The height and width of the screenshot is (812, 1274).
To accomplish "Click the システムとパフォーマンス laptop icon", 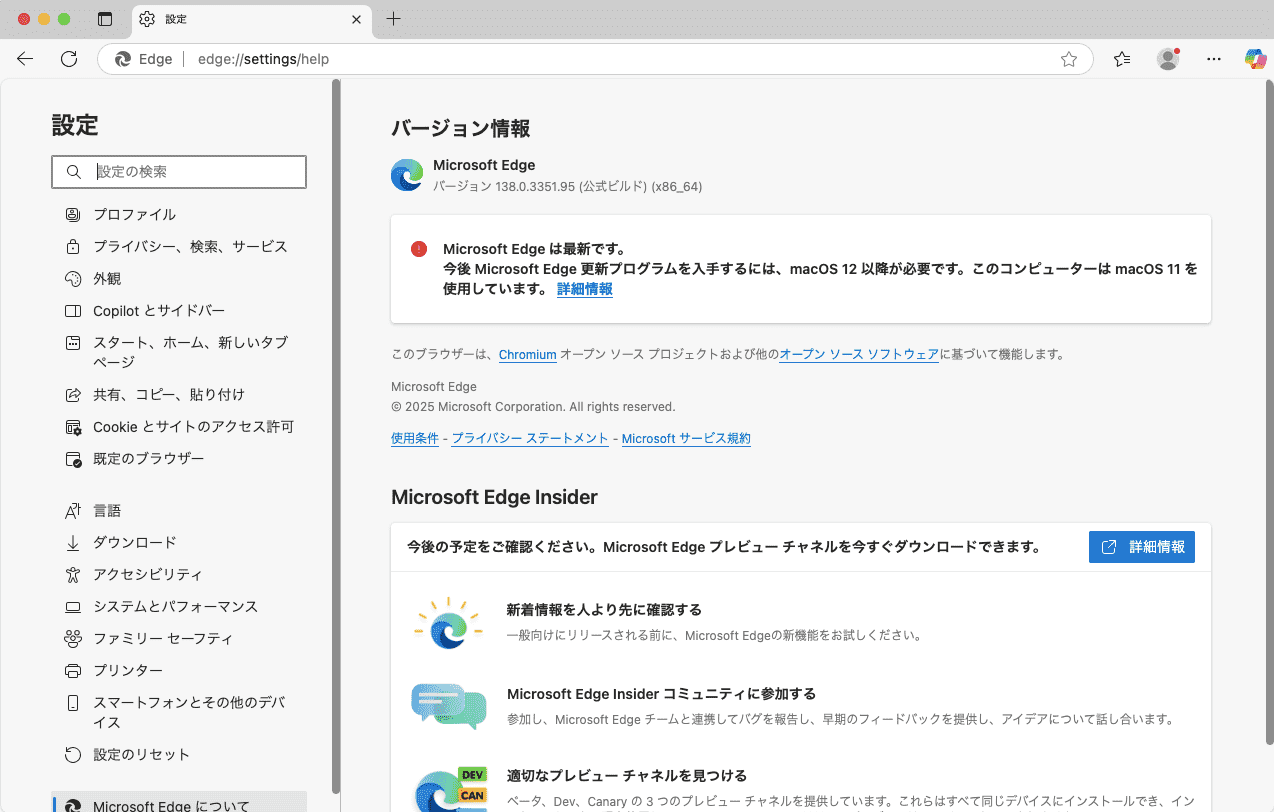I will (73, 607).
